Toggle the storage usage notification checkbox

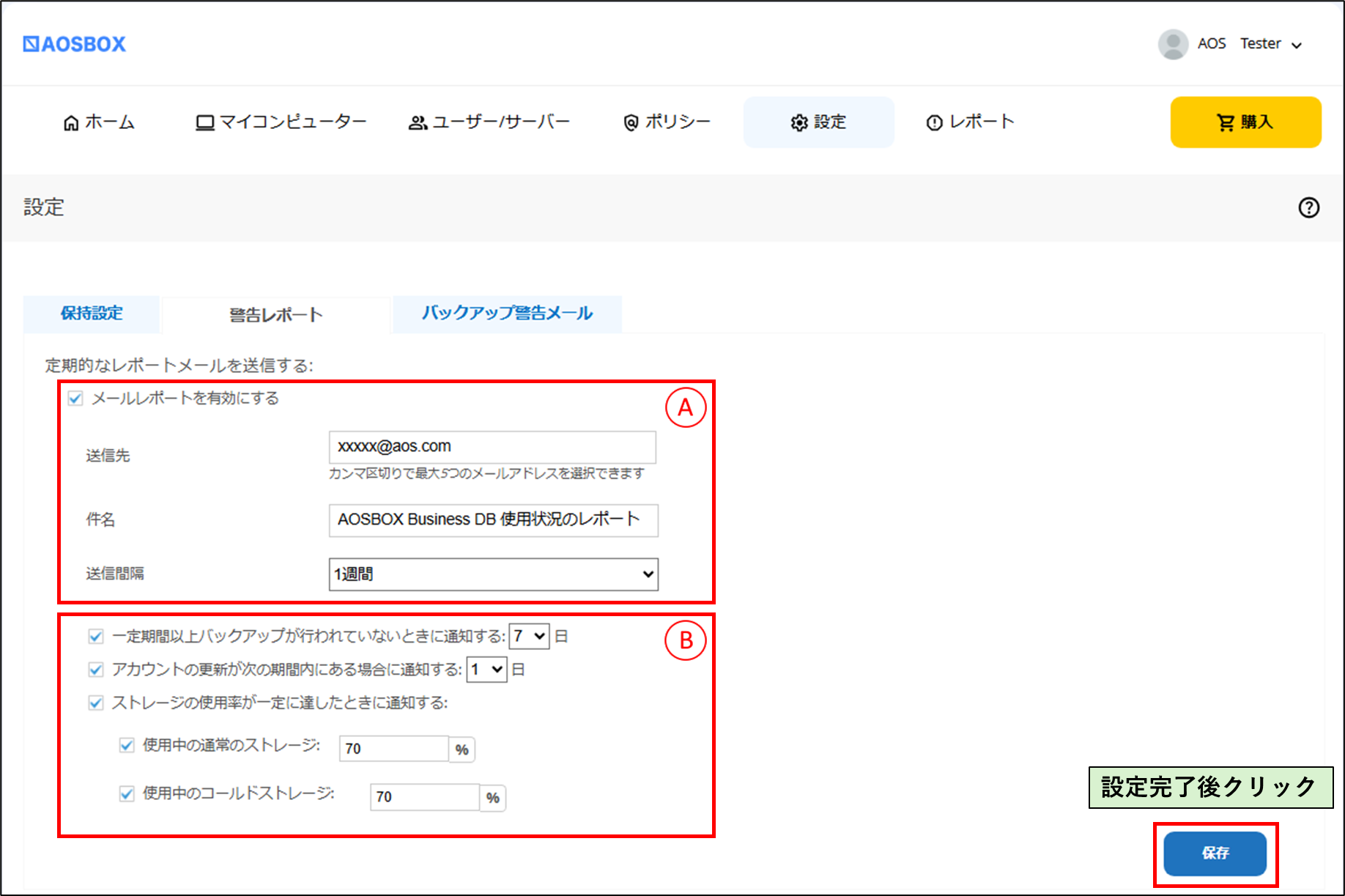pos(96,703)
